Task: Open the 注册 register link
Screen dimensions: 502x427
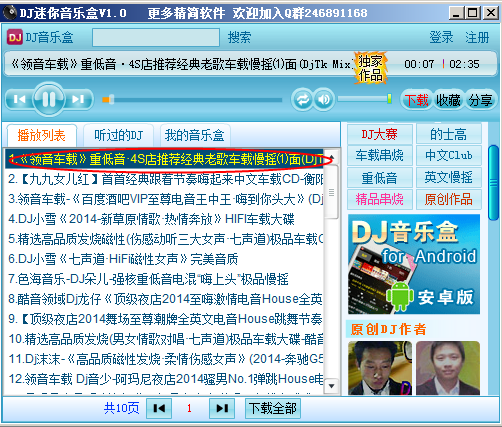Action: coord(477,37)
